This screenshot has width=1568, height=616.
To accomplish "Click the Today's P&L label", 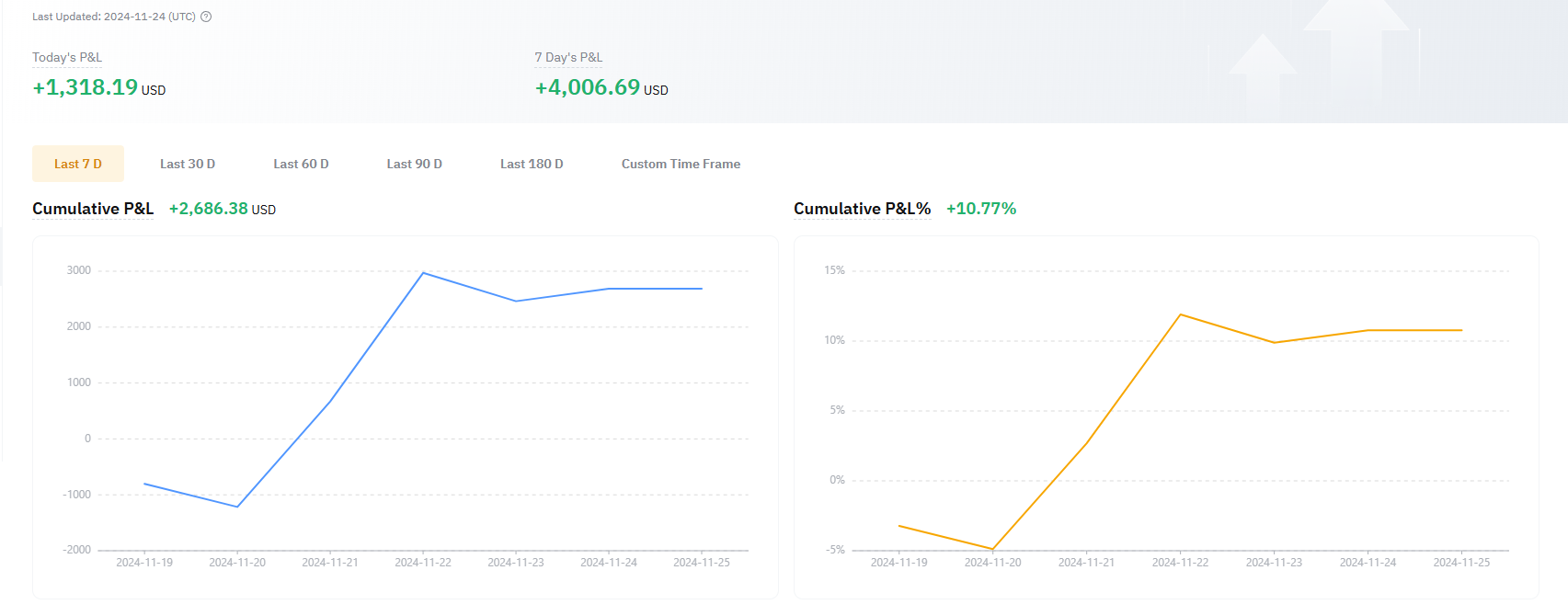I will pyautogui.click(x=67, y=57).
